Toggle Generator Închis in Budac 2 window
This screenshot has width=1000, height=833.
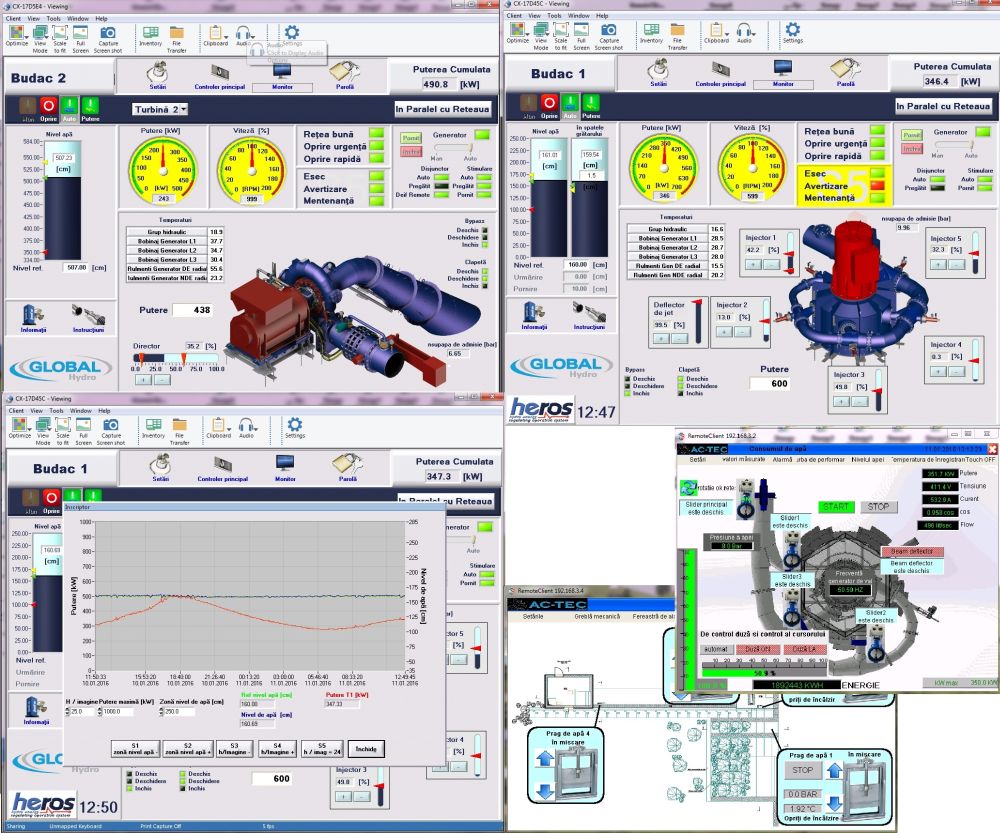tap(411, 152)
